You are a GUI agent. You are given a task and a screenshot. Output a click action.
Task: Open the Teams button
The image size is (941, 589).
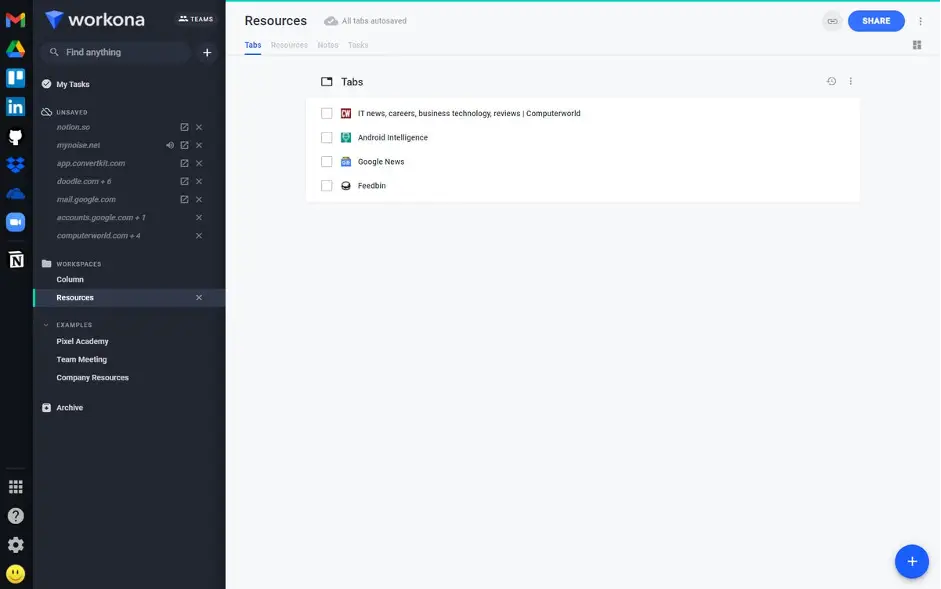[196, 19]
